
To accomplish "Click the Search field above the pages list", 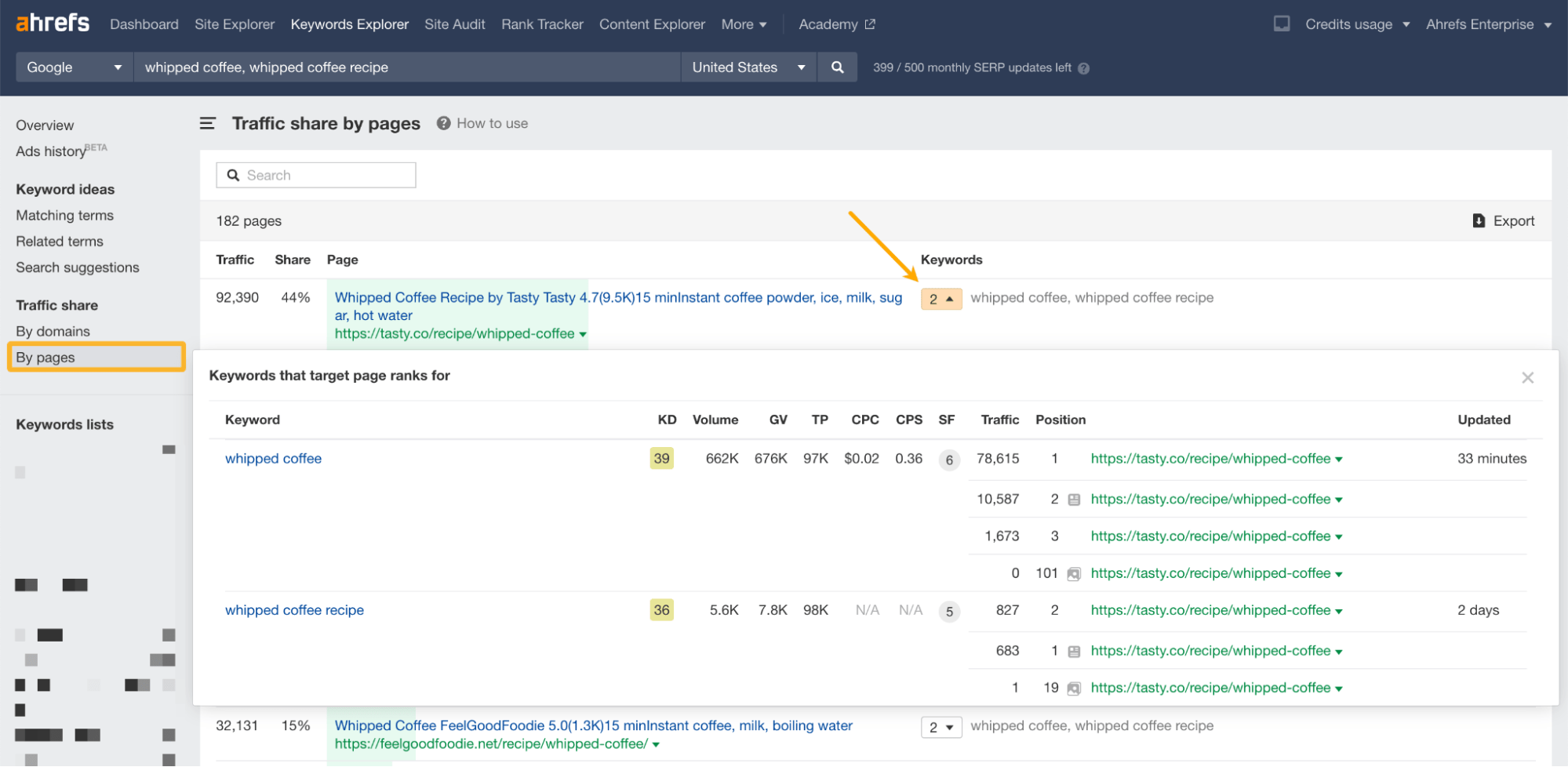I will click(316, 174).
